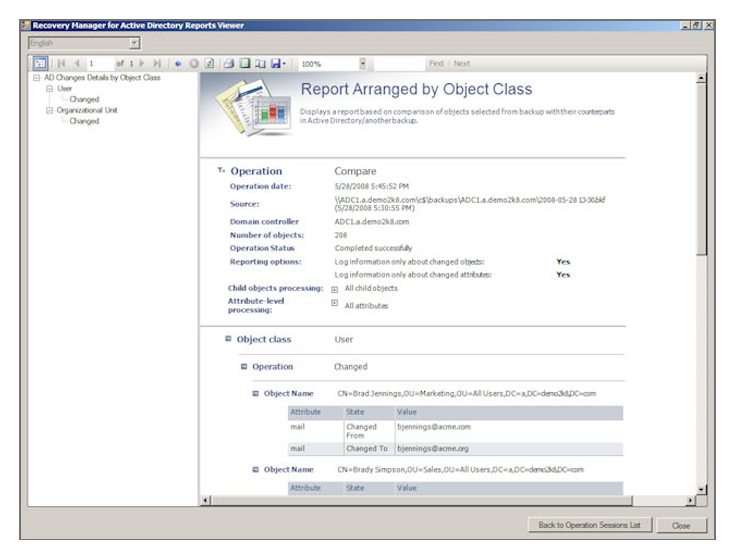The width and height of the screenshot is (736, 559).
Task: Go to last page of report
Action: tap(157, 63)
